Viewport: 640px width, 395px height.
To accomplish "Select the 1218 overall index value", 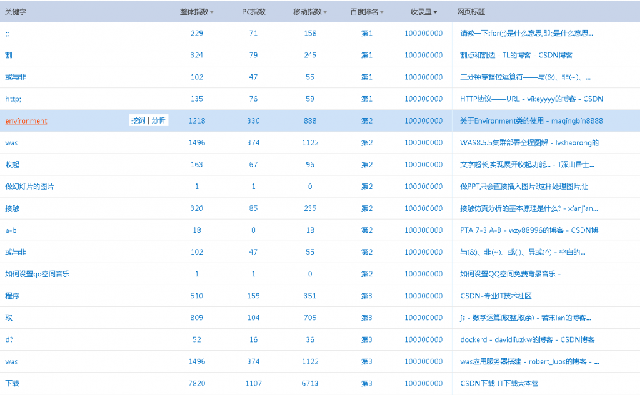I will tap(197, 121).
